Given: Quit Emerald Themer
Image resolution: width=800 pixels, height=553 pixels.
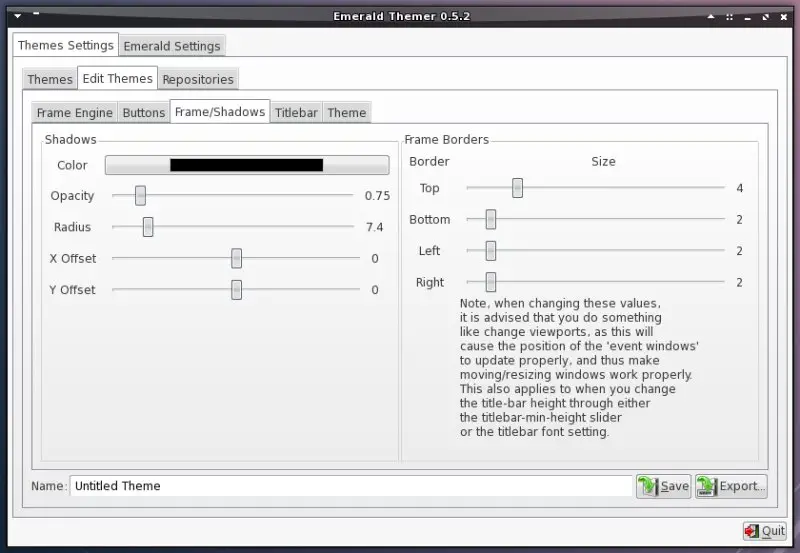Looking at the screenshot, I should [x=764, y=531].
